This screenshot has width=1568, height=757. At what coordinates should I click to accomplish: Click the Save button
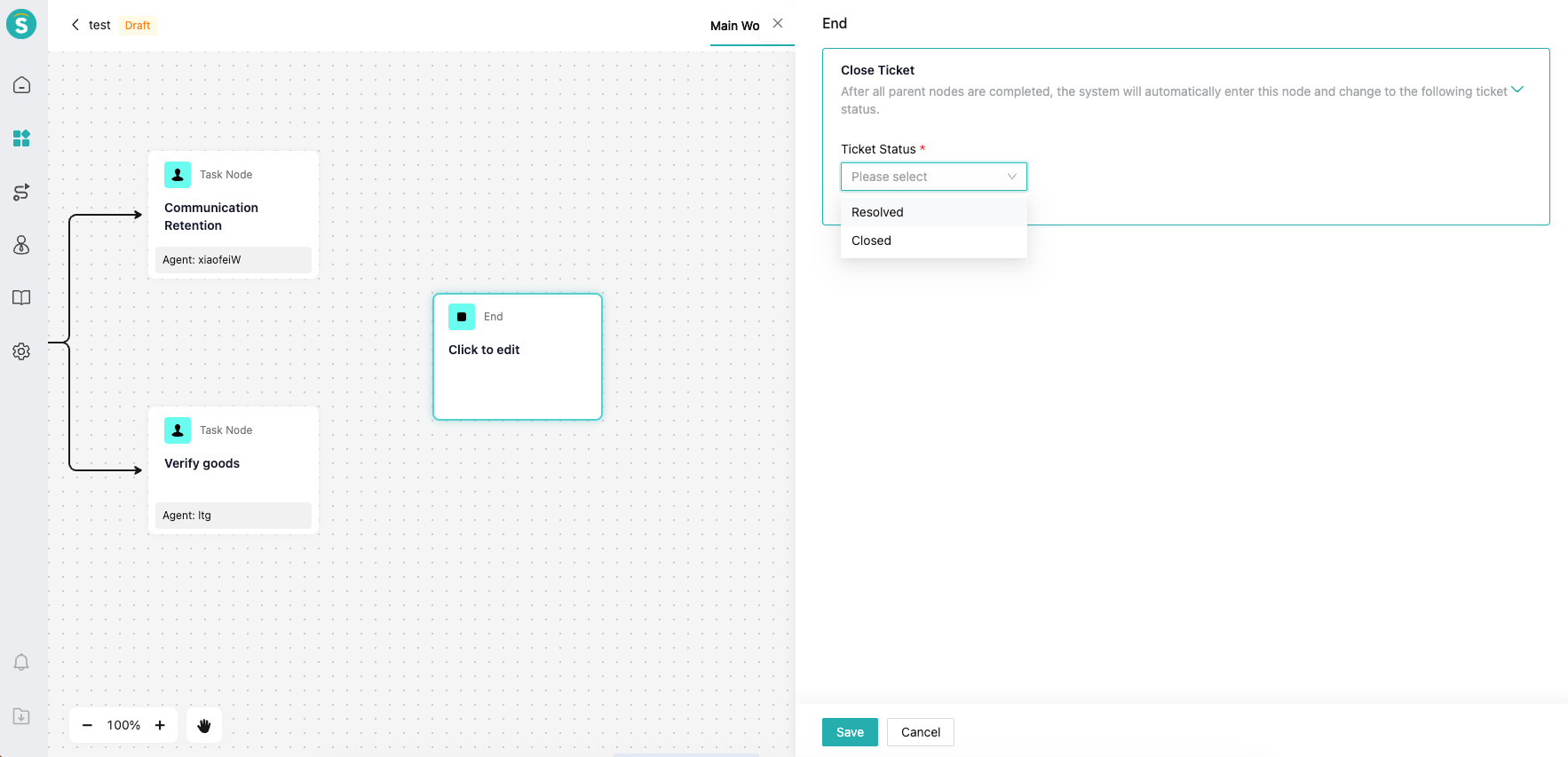[850, 732]
